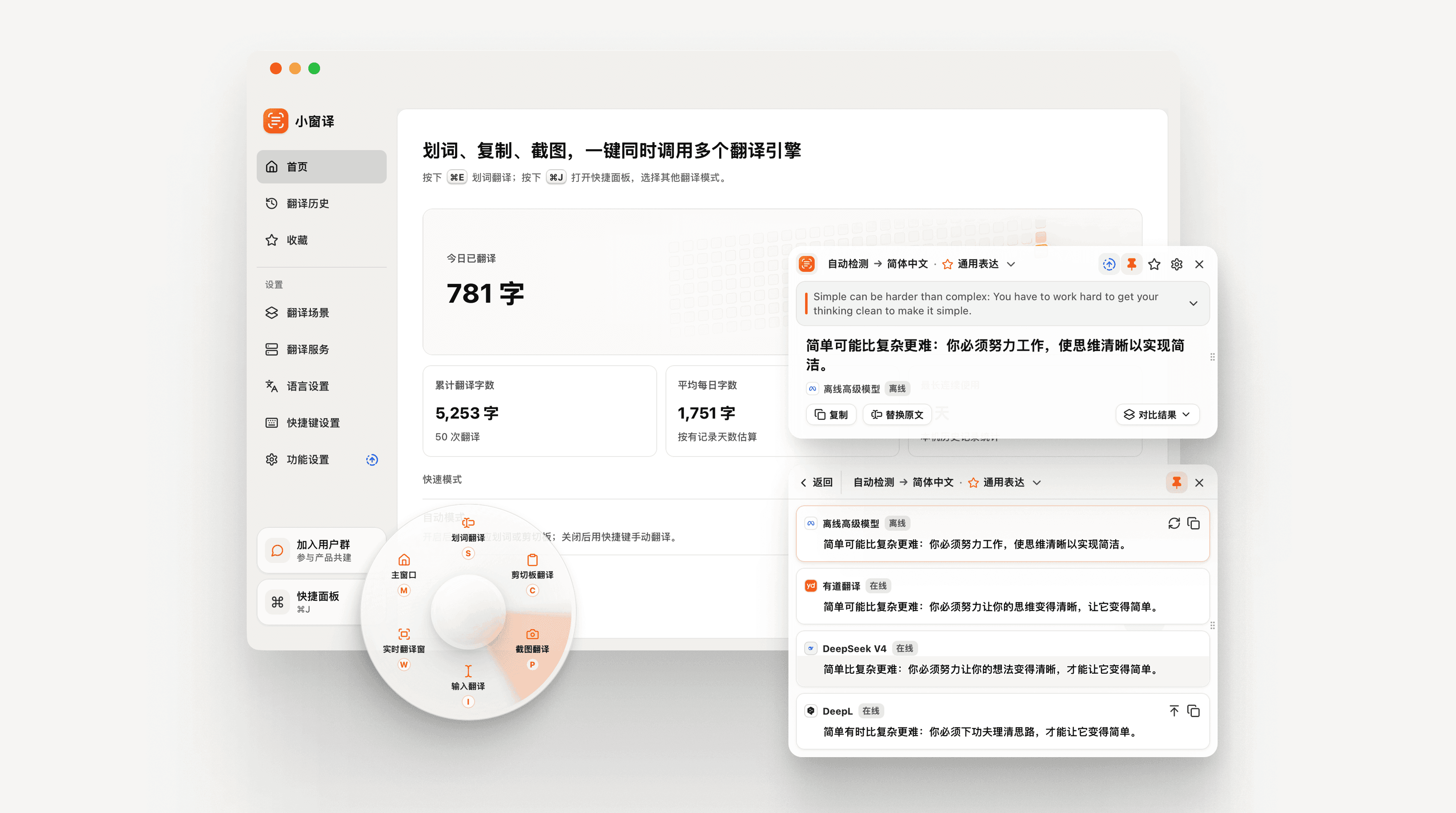Viewport: 1456px width, 813px height.
Task: Click 离线高级模型 engine label in top popup
Action: click(x=851, y=389)
